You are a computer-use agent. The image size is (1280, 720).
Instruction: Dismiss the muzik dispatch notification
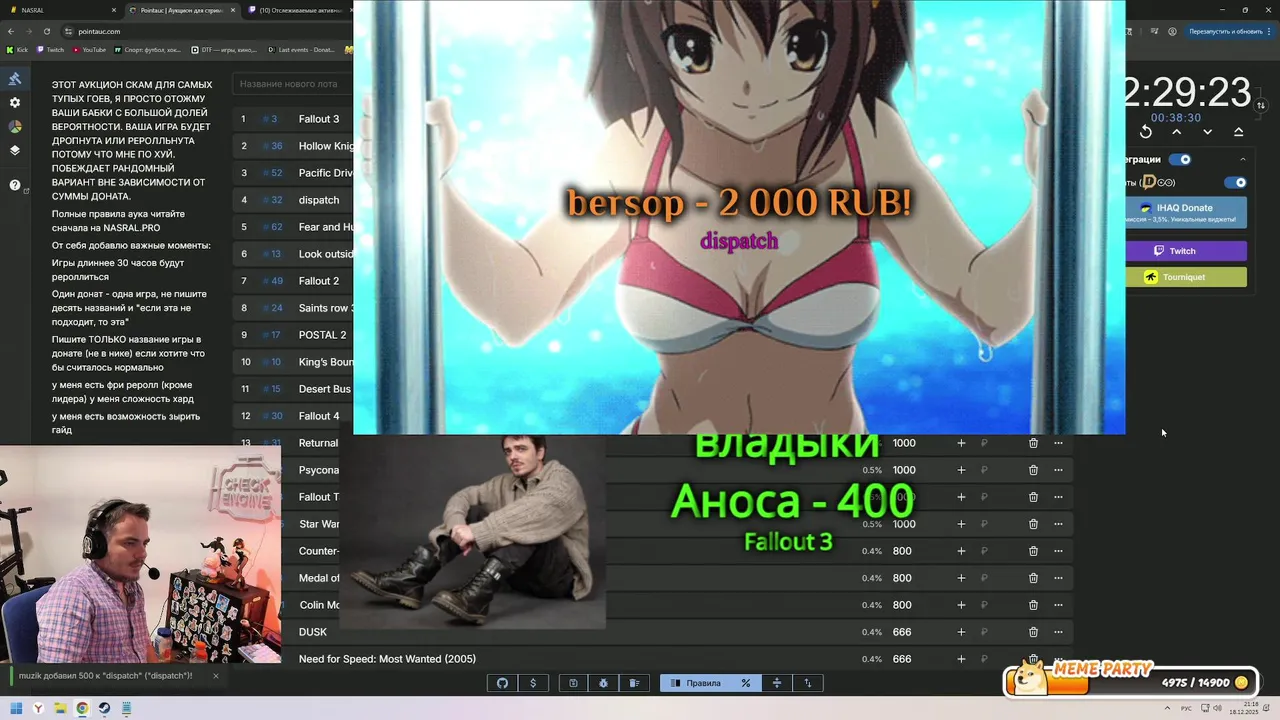pyautogui.click(x=215, y=676)
